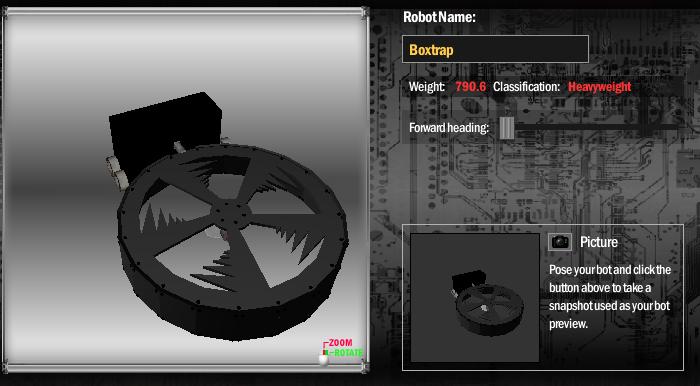Click the Heavyweight classification value
The image size is (700, 386).
[600, 87]
